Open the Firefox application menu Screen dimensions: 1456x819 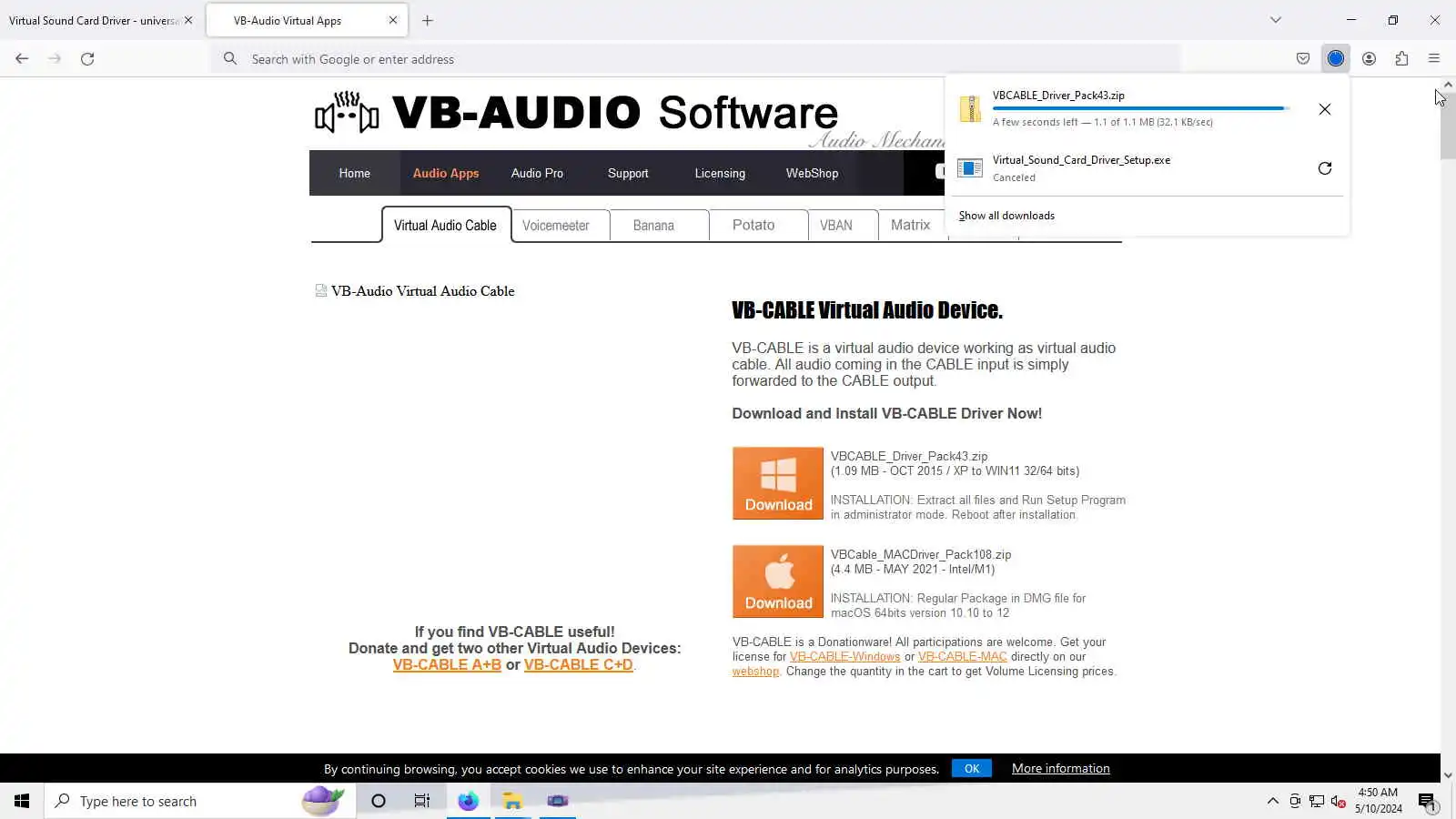pyautogui.click(x=1434, y=59)
